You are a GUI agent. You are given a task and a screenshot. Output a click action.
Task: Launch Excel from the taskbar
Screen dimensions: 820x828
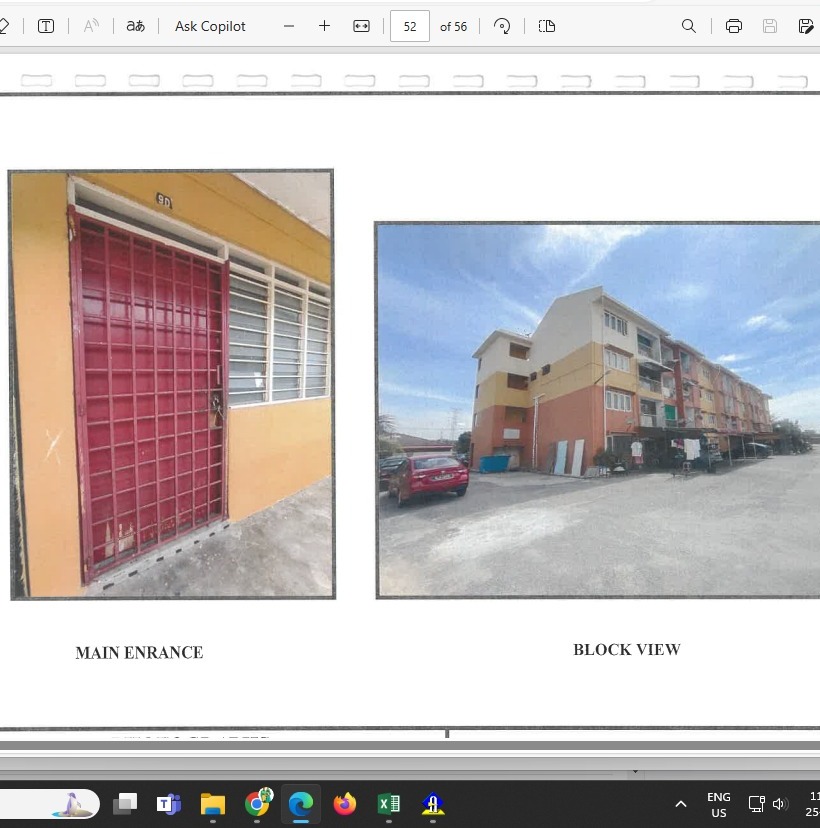click(389, 803)
